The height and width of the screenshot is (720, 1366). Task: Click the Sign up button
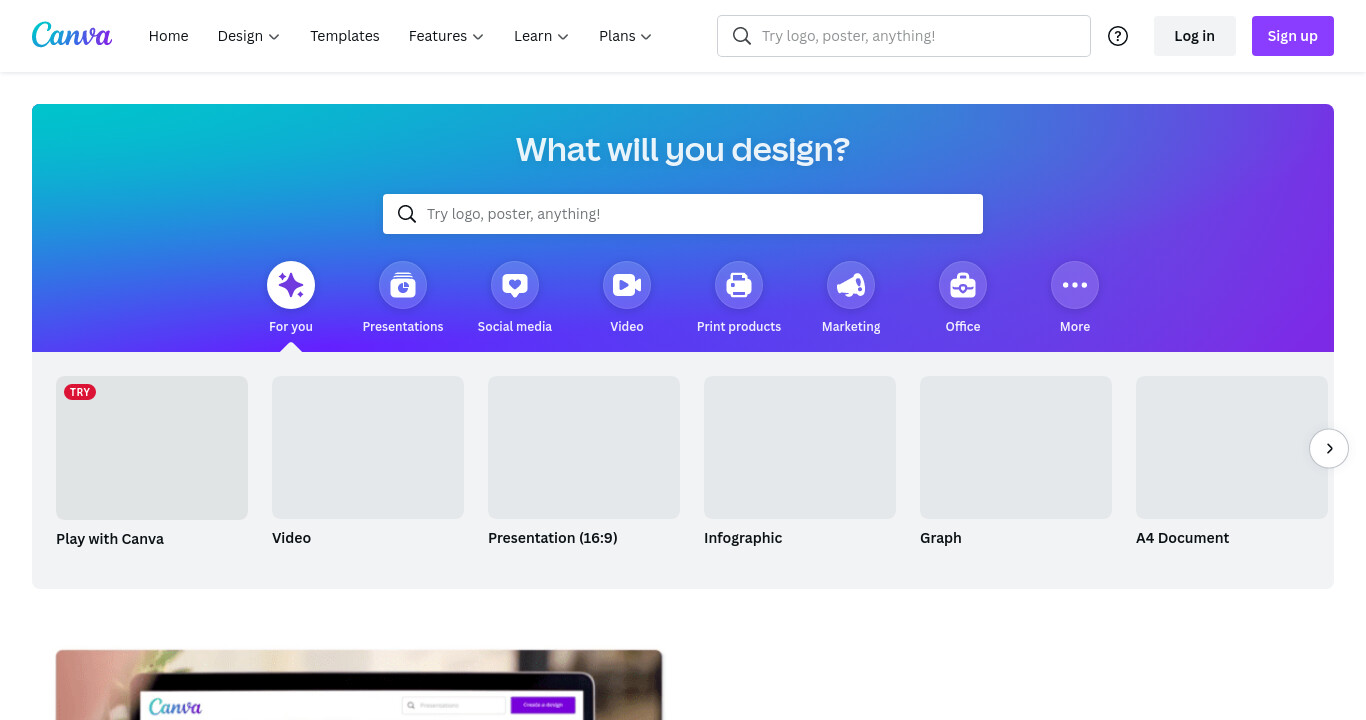pos(1292,36)
